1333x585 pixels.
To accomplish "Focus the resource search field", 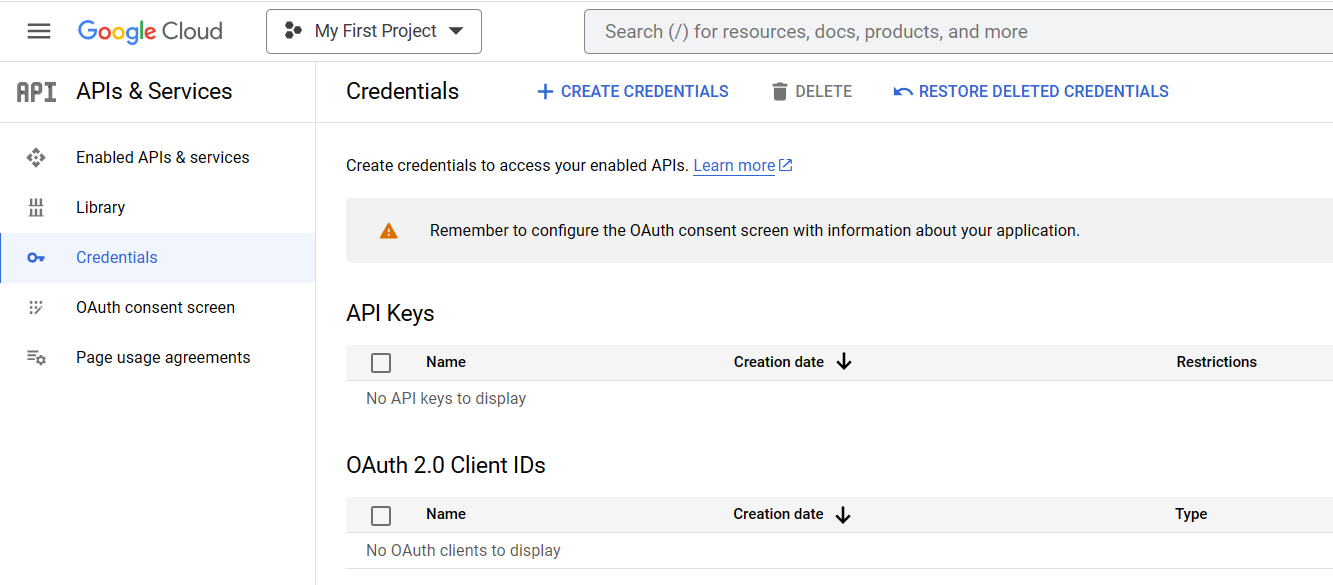I will click(958, 32).
